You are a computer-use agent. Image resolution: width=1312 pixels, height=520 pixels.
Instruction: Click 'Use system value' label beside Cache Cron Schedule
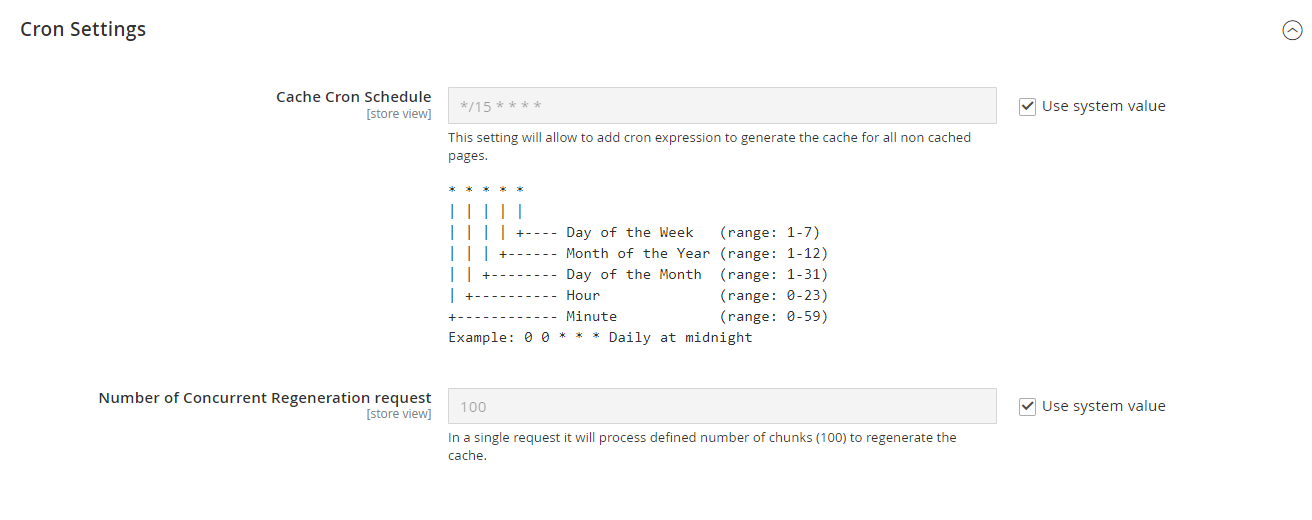point(1103,106)
